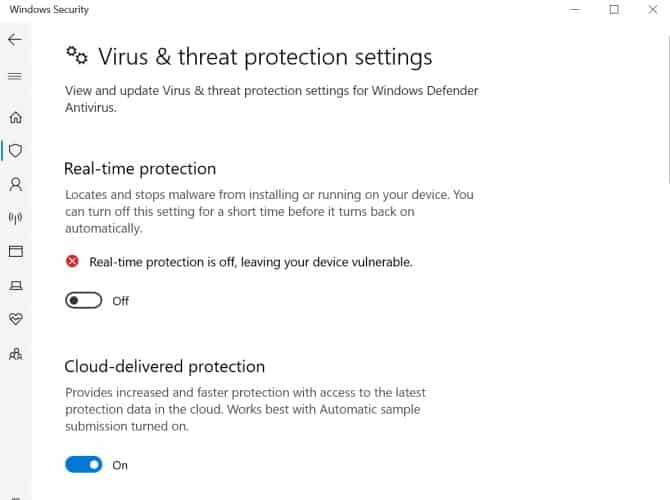The height and width of the screenshot is (500, 670).
Task: Open App & browser control icon
Action: [15, 251]
